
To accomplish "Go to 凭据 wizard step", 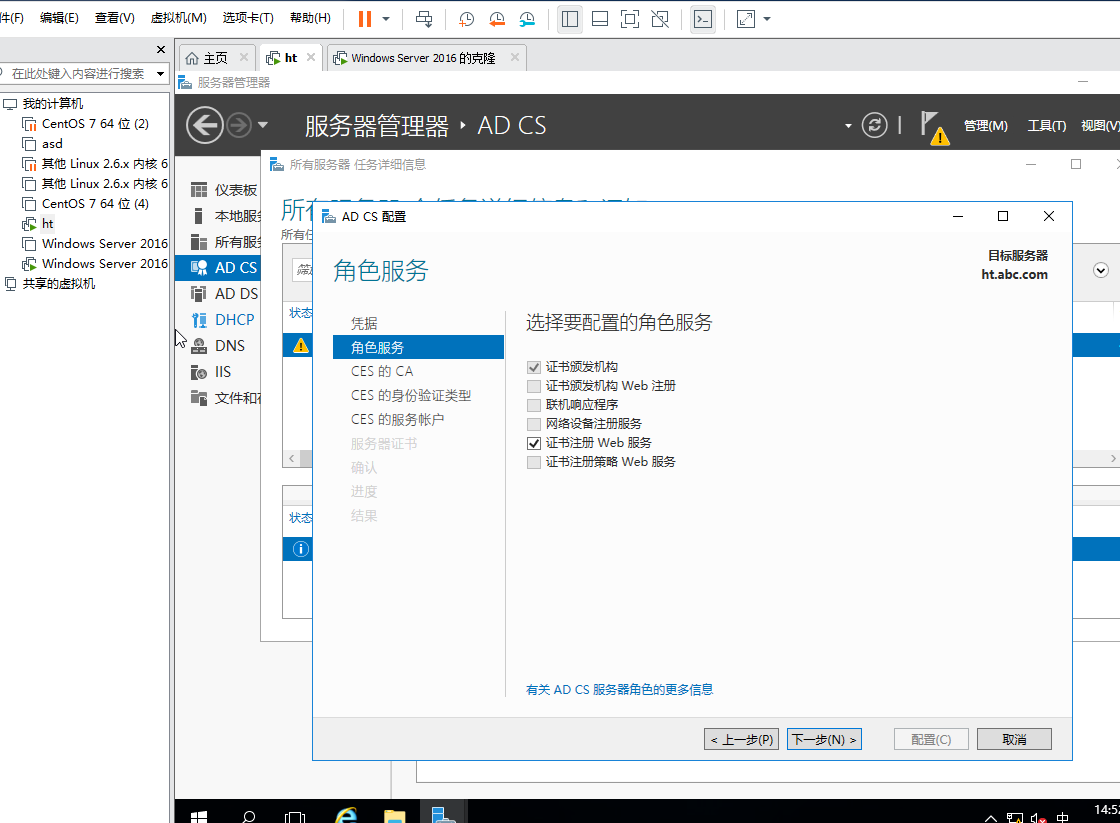I will pos(364,323).
